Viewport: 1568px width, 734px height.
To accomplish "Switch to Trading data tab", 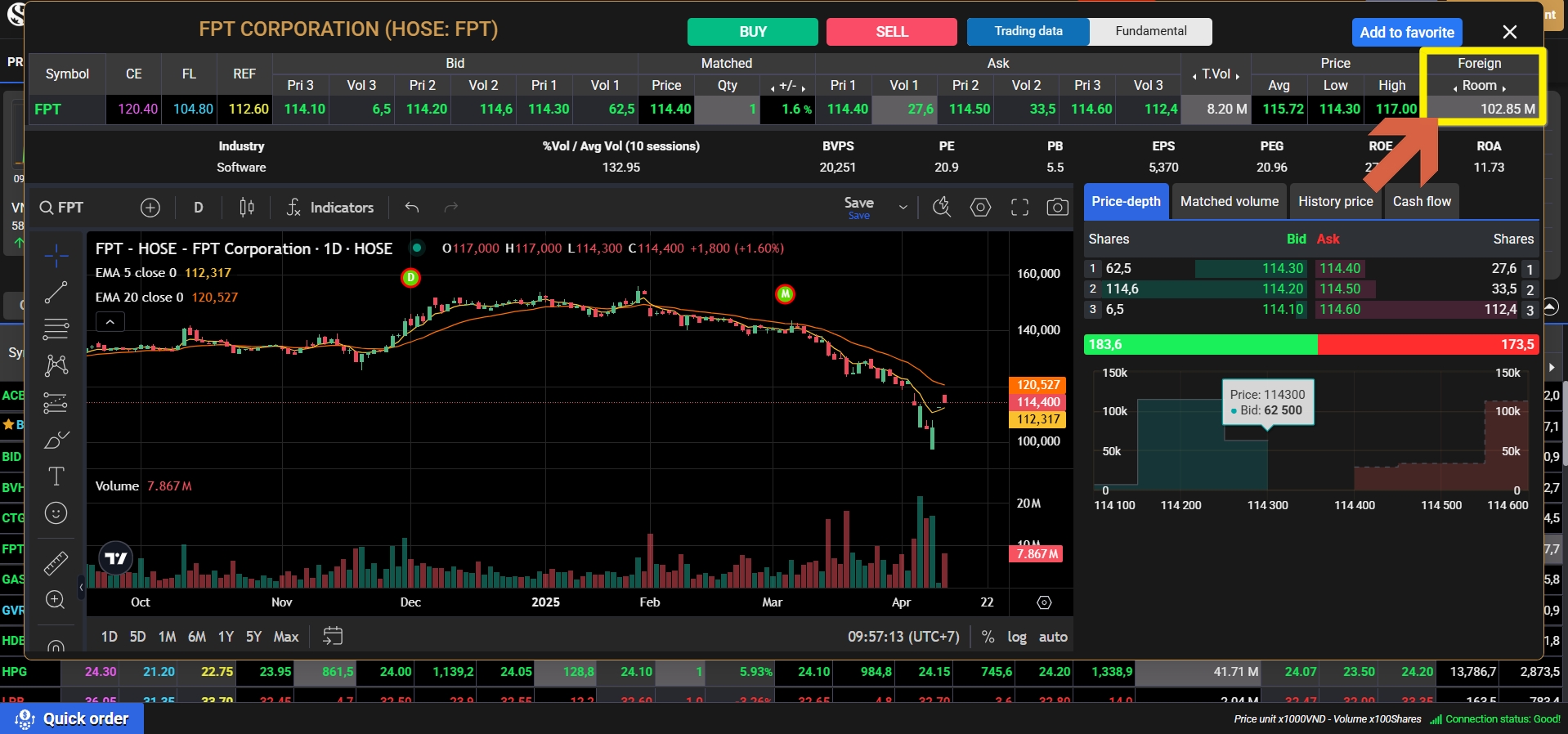I will pyautogui.click(x=1028, y=31).
